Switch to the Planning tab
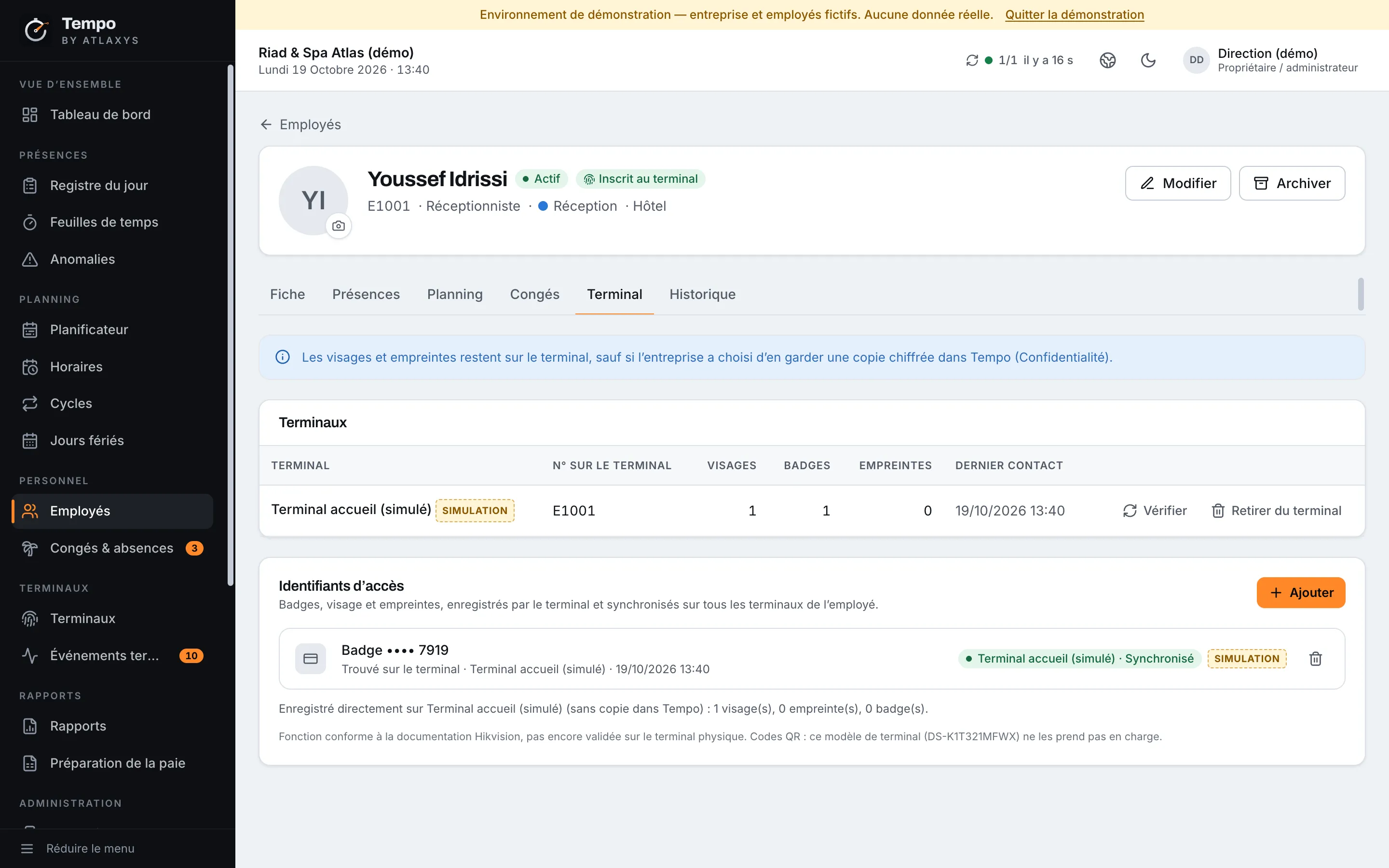Viewport: 1389px width, 868px height. click(455, 295)
